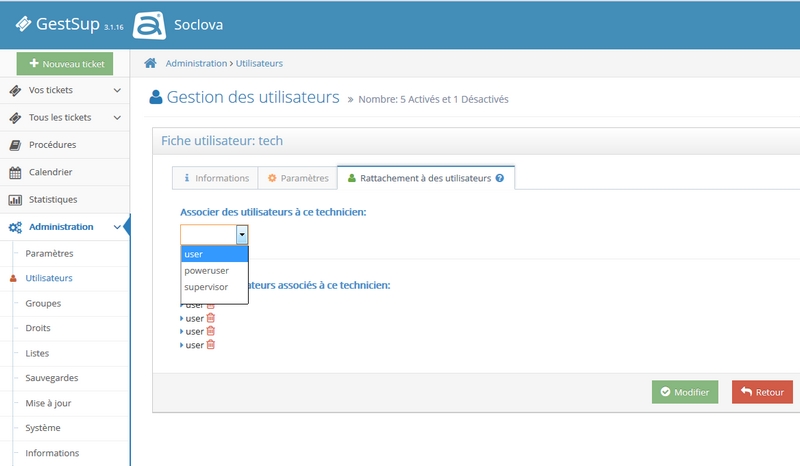800x466 pixels.
Task: Switch to the Informations tab
Action: coord(214,178)
